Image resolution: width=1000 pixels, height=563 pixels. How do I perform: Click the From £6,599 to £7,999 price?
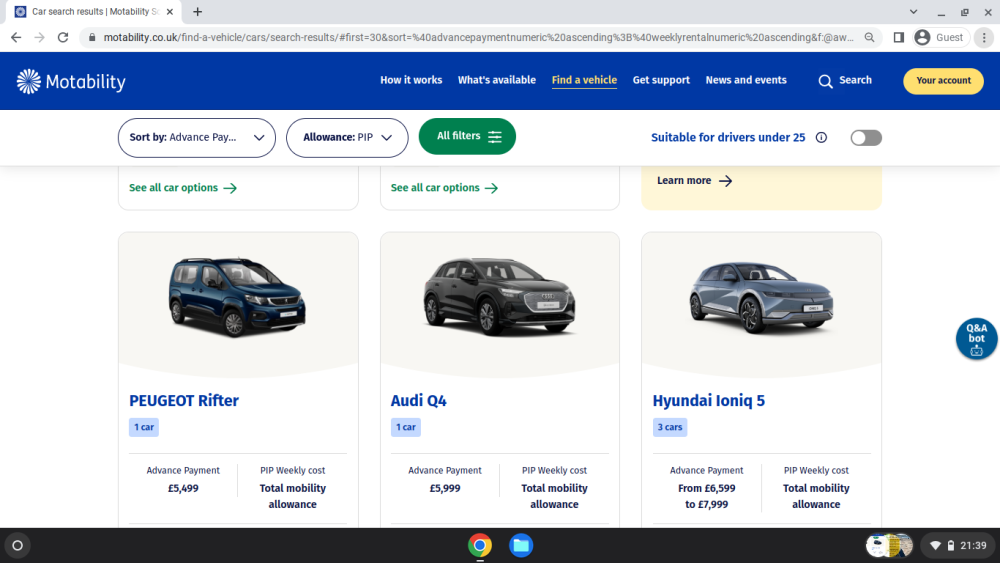point(707,496)
